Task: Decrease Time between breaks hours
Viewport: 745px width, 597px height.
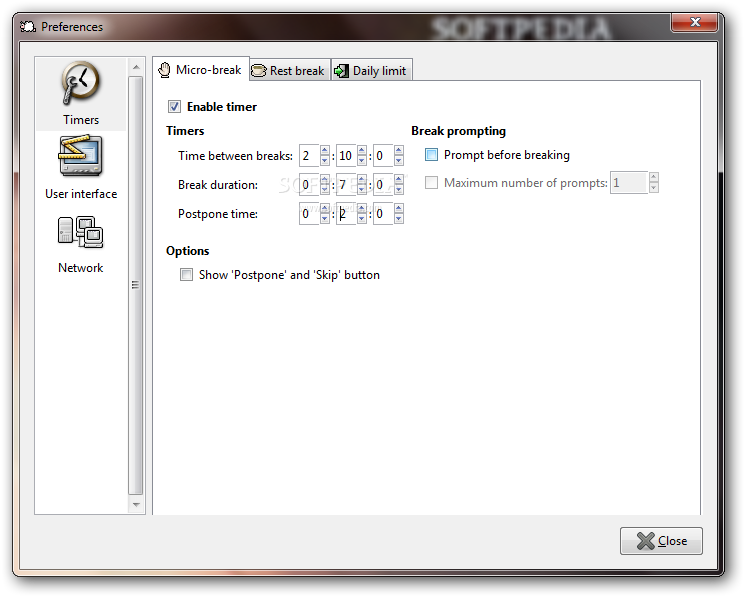Action: [325, 161]
